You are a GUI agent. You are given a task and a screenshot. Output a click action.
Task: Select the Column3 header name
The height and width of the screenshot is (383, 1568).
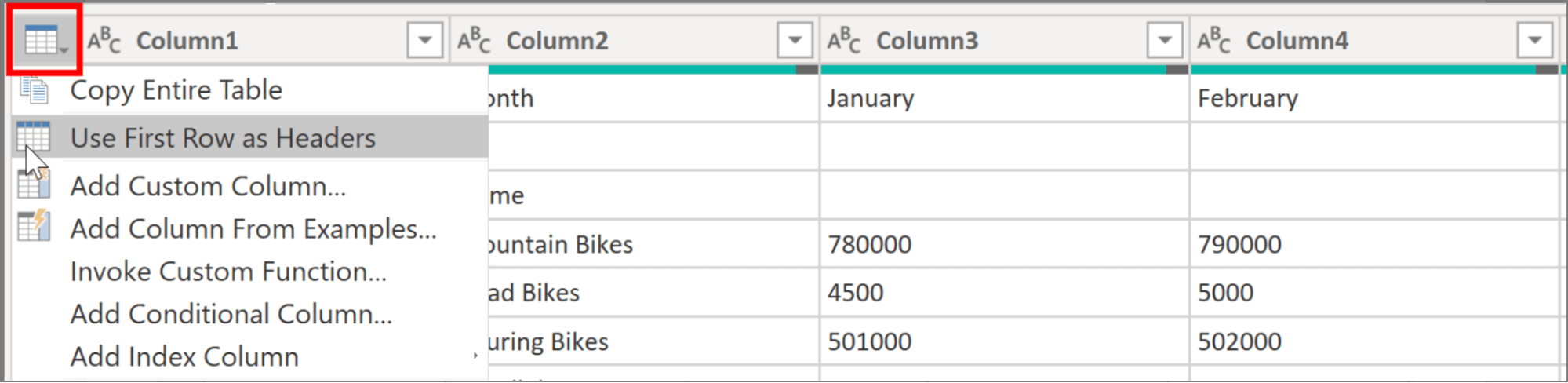pos(927,41)
